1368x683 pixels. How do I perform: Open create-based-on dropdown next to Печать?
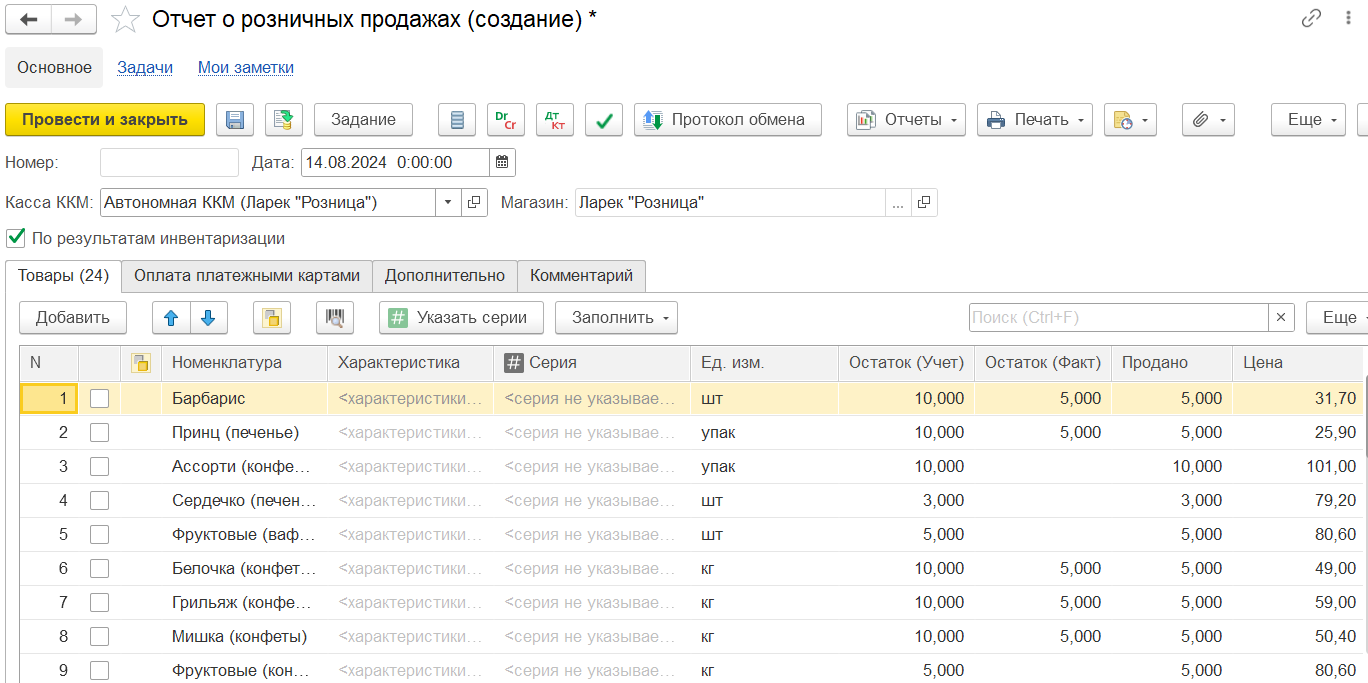pyautogui.click(x=1130, y=120)
